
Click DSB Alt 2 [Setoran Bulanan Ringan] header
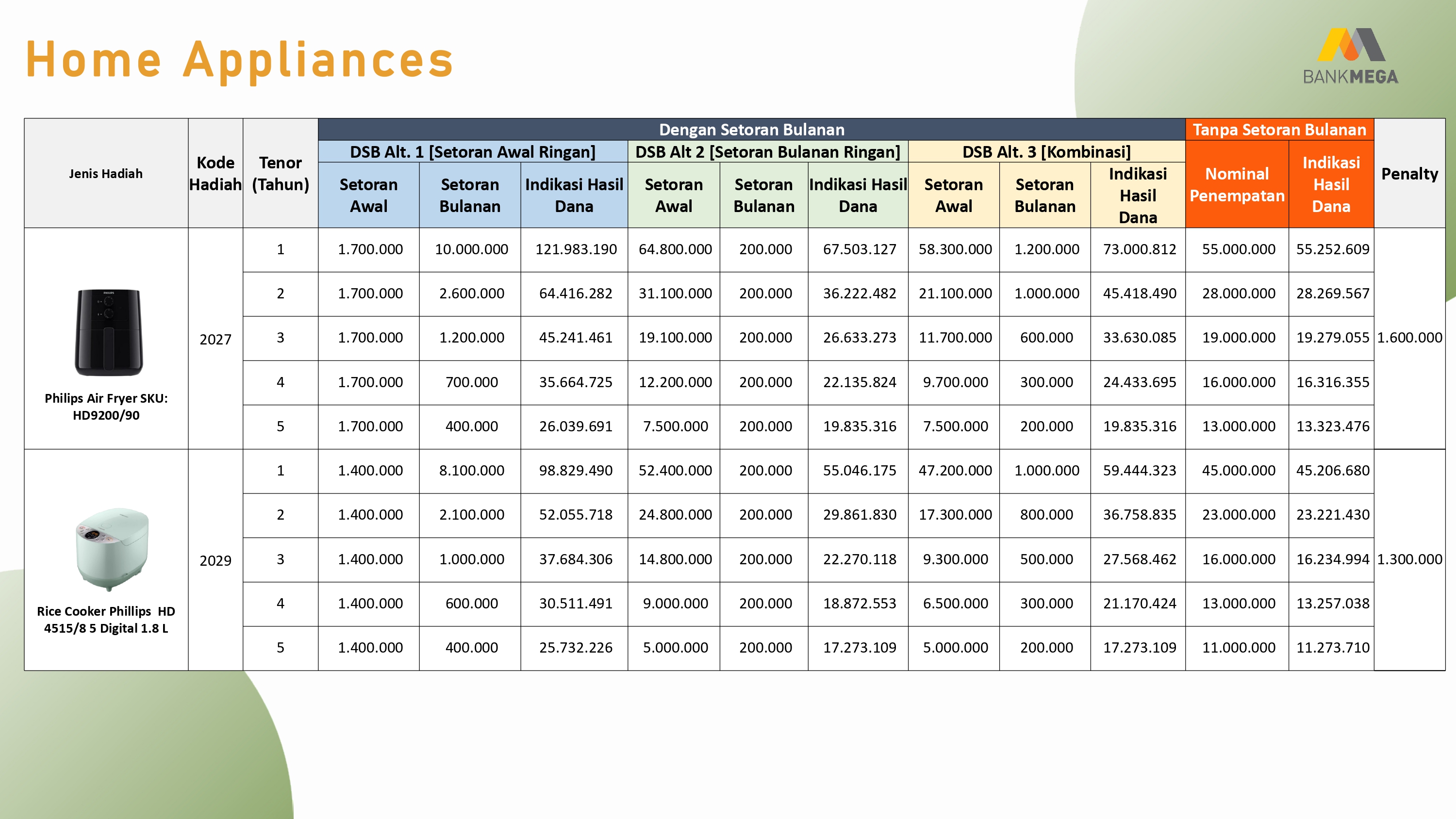(x=768, y=151)
